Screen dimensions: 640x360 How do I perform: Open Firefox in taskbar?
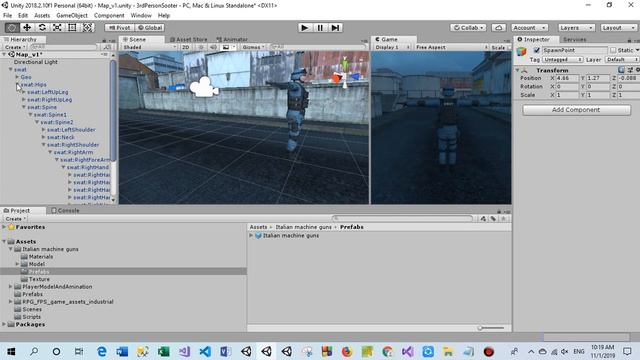(x=347, y=351)
